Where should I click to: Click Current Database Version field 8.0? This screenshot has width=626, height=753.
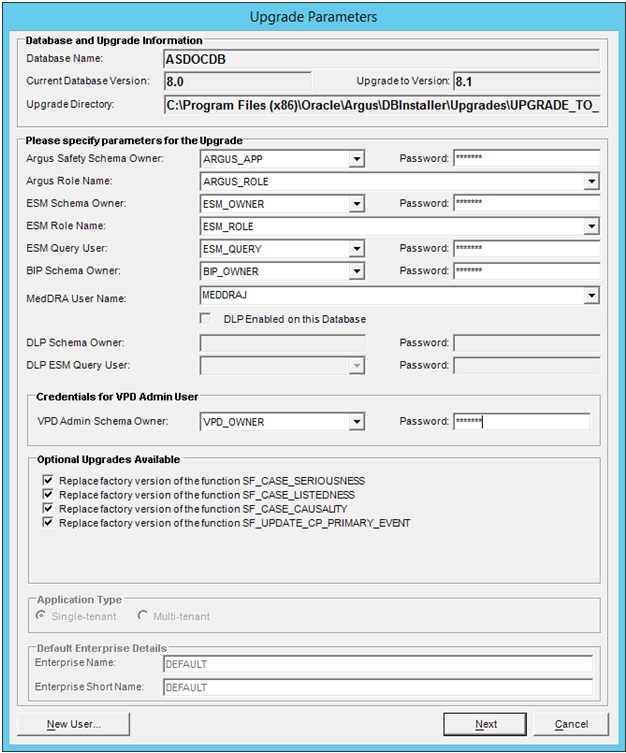coord(238,82)
